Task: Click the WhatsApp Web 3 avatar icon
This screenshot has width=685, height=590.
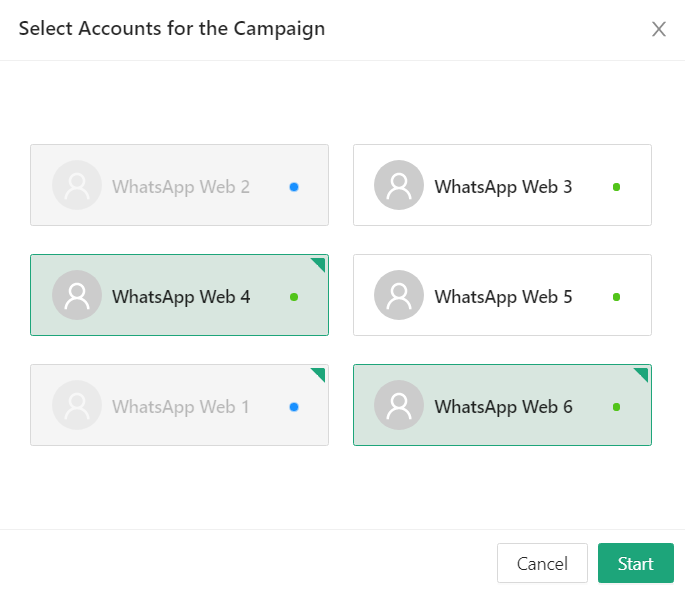Action: [x=399, y=186]
